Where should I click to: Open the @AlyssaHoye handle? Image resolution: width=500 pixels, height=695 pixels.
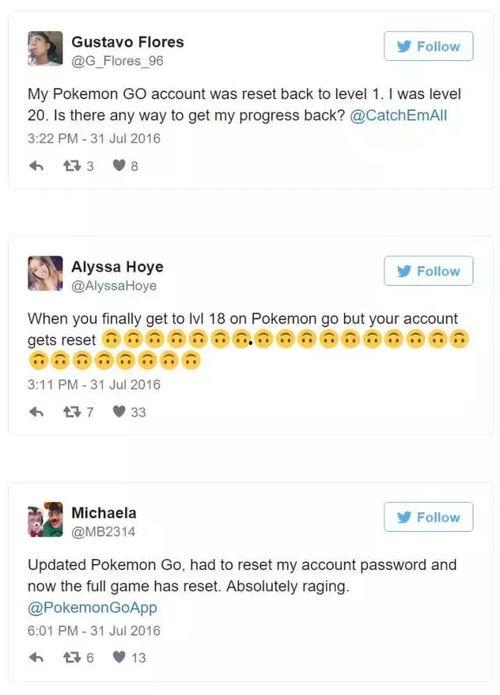[x=114, y=286]
